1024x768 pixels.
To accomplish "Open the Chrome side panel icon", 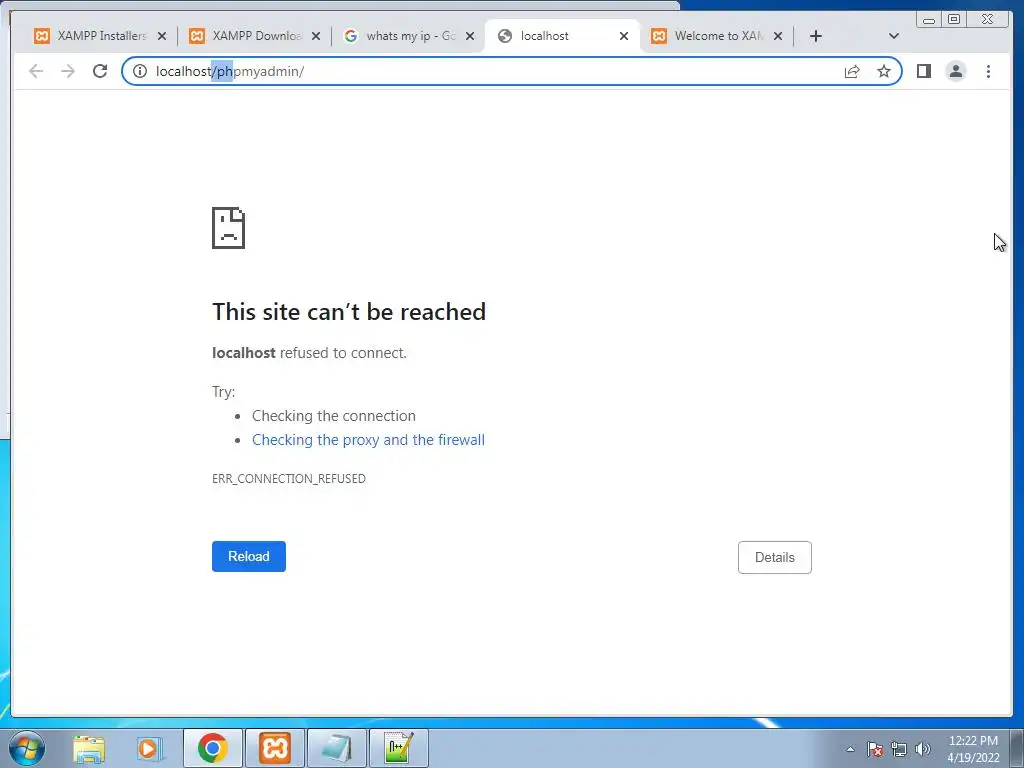I will [923, 71].
